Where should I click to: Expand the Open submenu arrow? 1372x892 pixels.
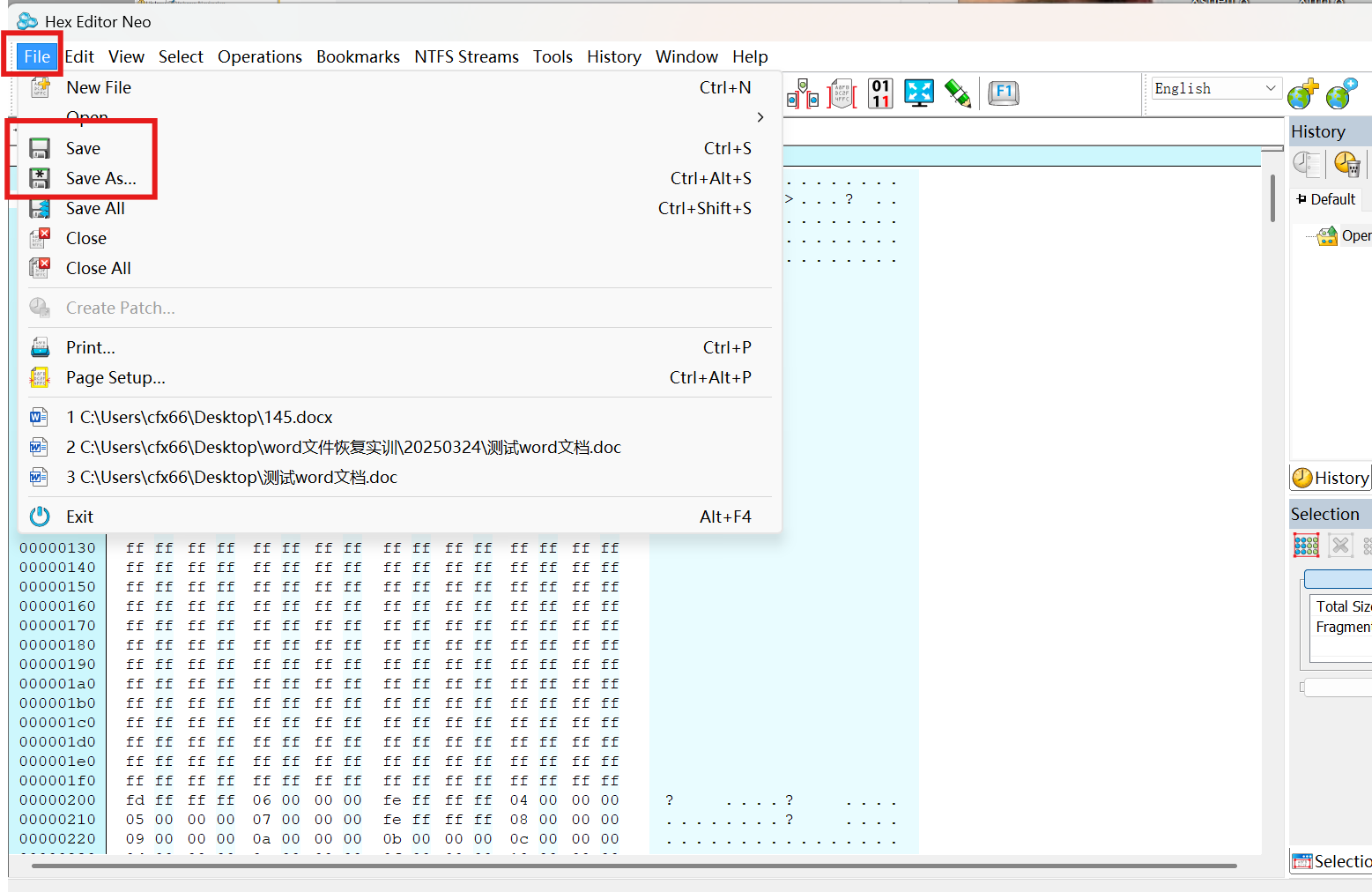[760, 117]
